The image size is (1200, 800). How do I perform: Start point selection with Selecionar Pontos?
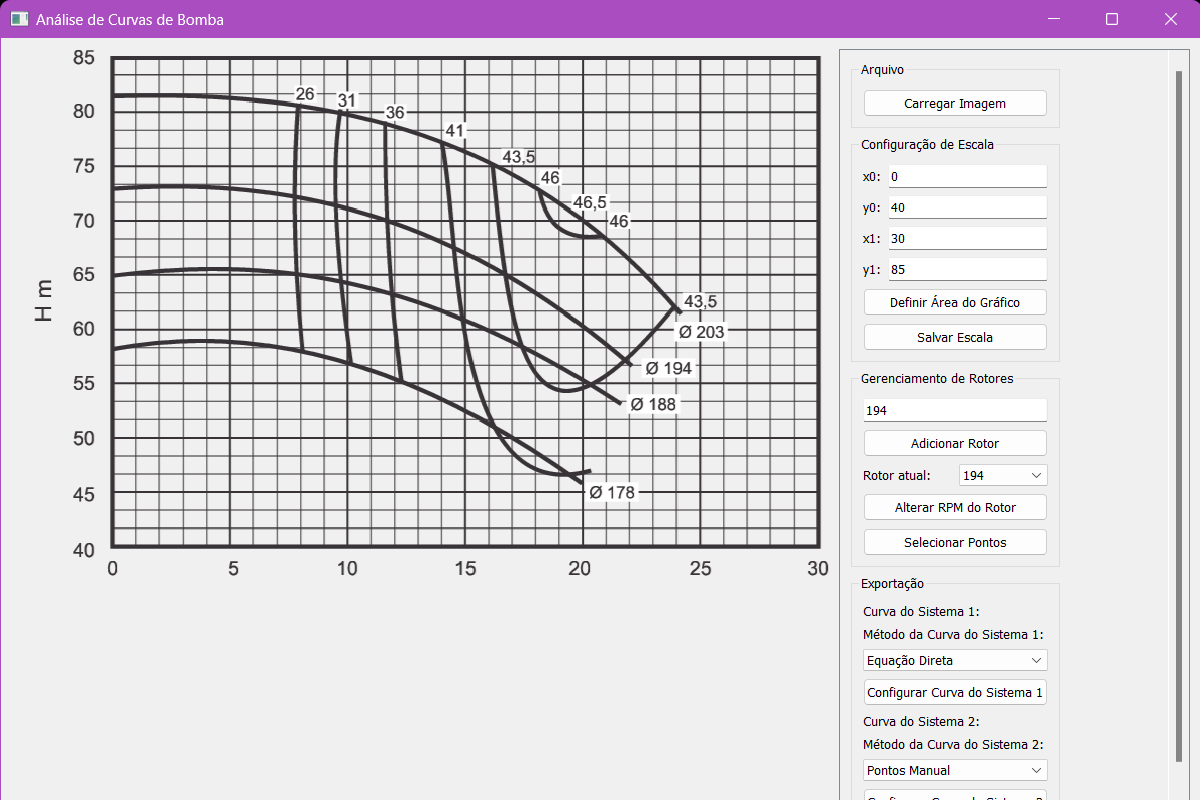[x=955, y=542]
